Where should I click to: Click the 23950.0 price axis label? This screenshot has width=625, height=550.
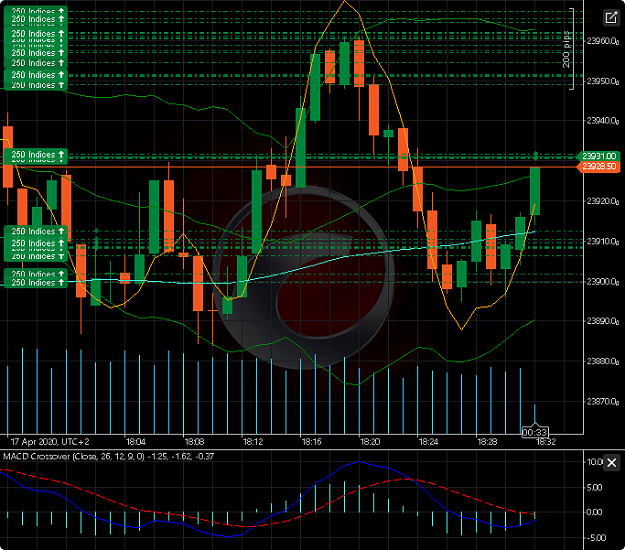pyautogui.click(x=603, y=81)
